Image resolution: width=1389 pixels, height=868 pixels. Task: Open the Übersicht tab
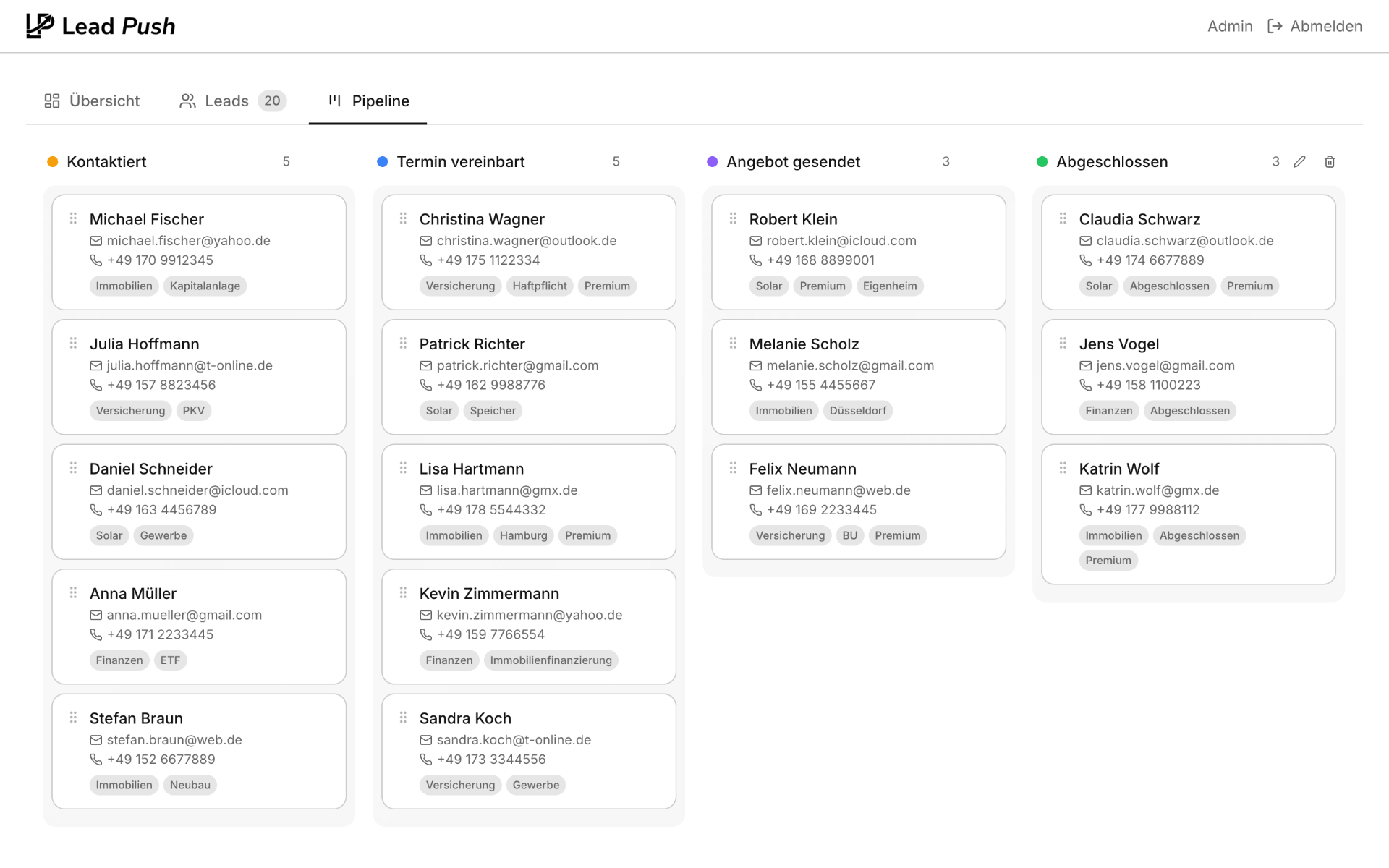pyautogui.click(x=92, y=101)
